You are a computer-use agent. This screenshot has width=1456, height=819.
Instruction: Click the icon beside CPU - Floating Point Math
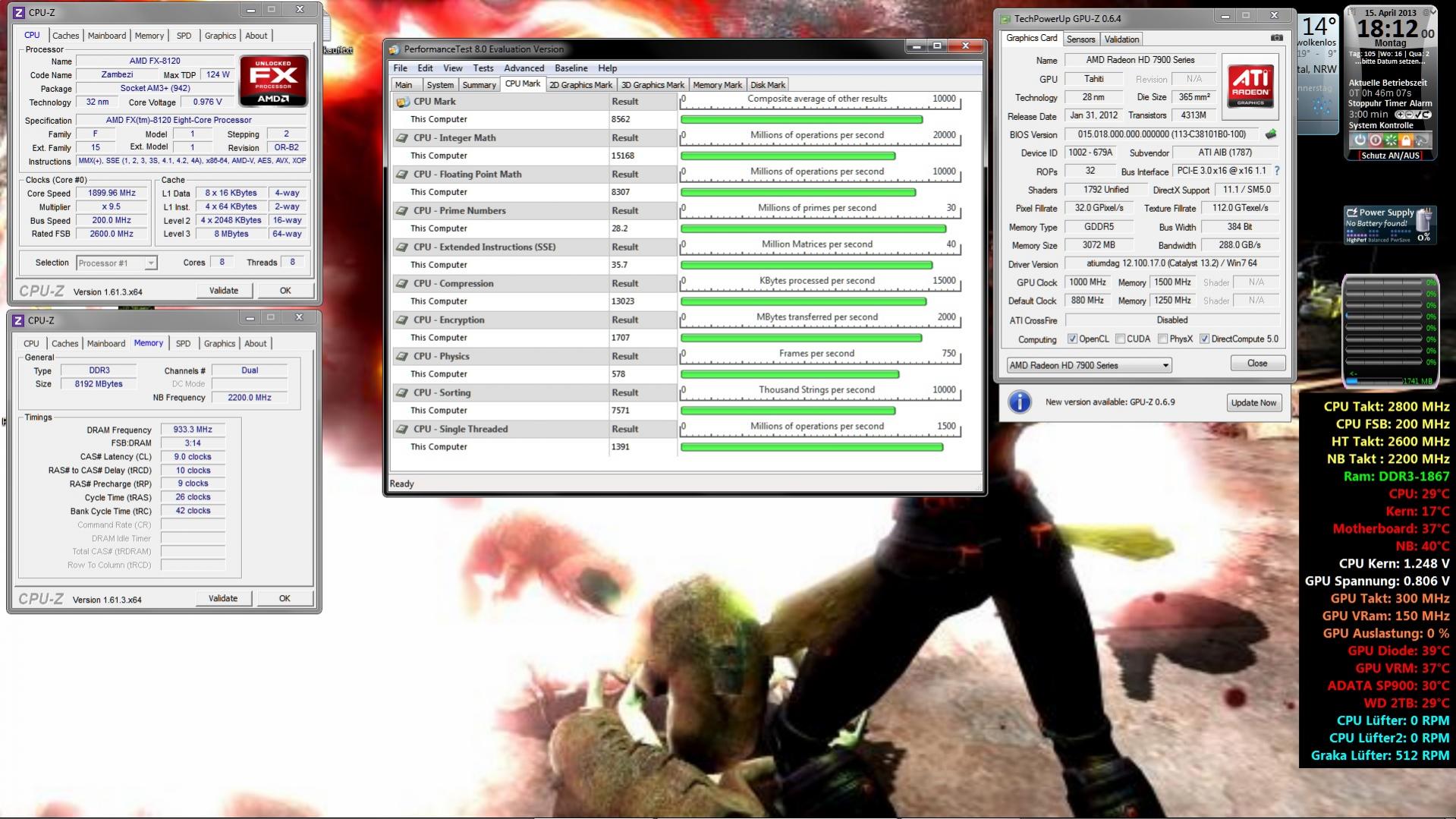pyautogui.click(x=403, y=174)
